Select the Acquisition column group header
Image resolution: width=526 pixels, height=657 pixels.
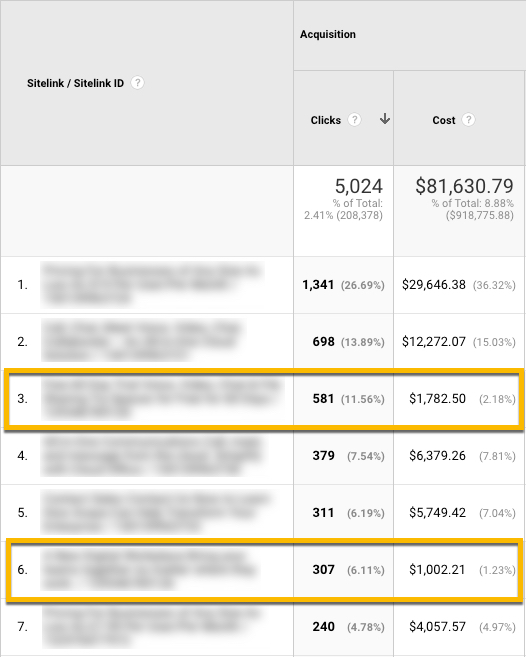328,34
